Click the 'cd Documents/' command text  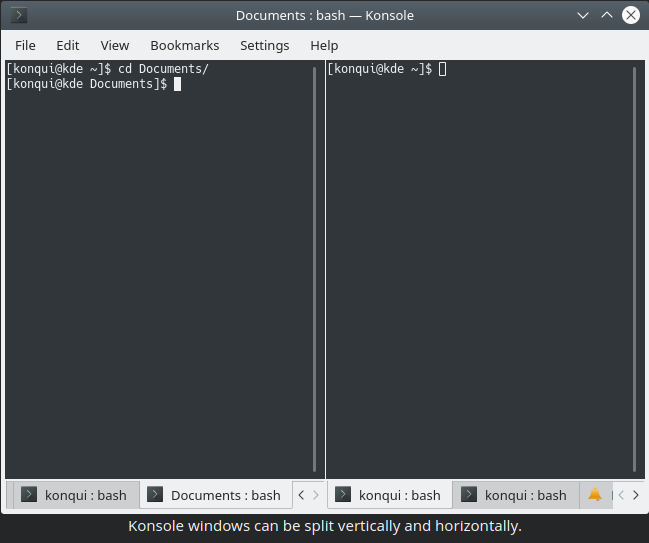point(163,69)
